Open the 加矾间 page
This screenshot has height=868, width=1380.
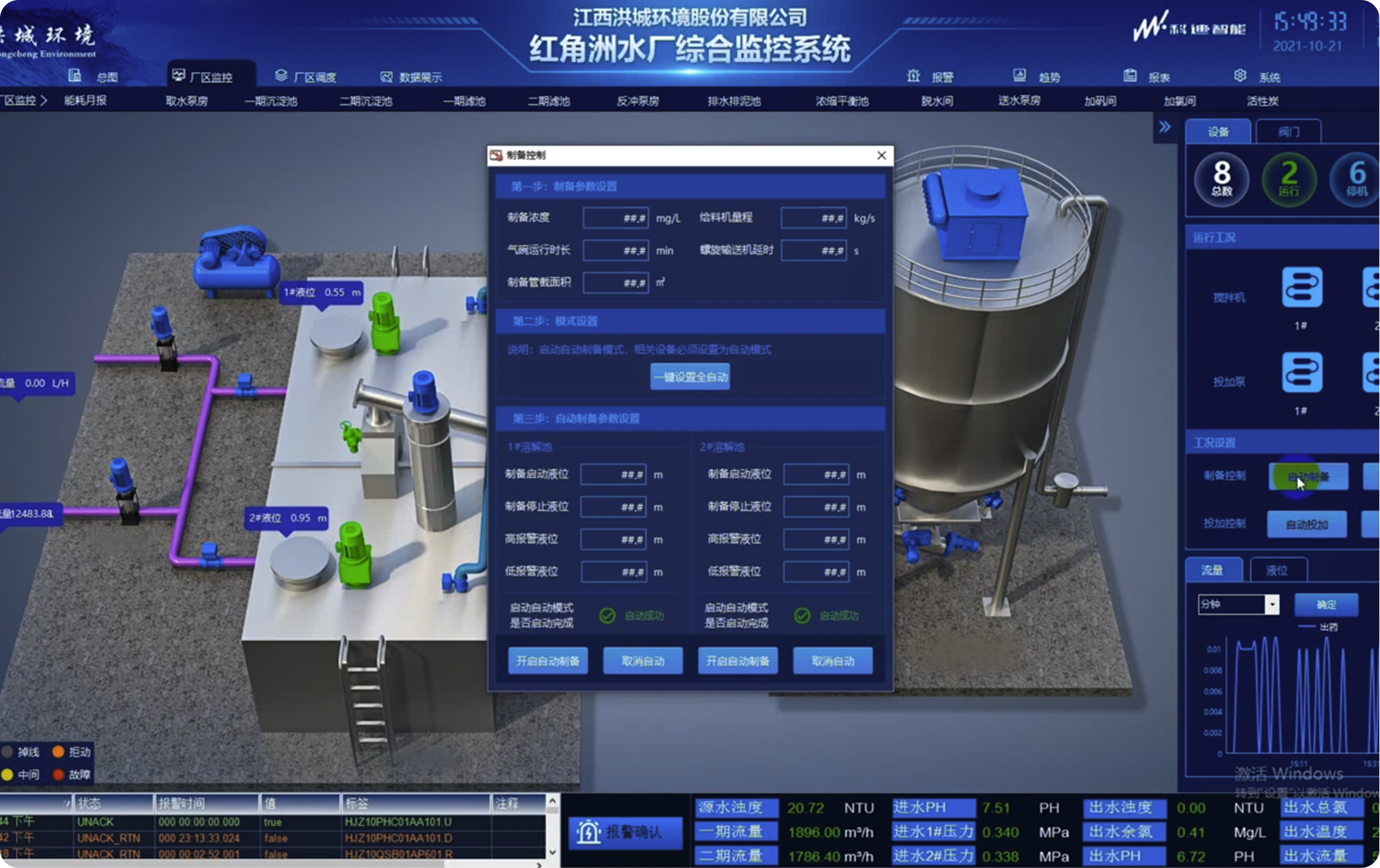pos(1100,101)
